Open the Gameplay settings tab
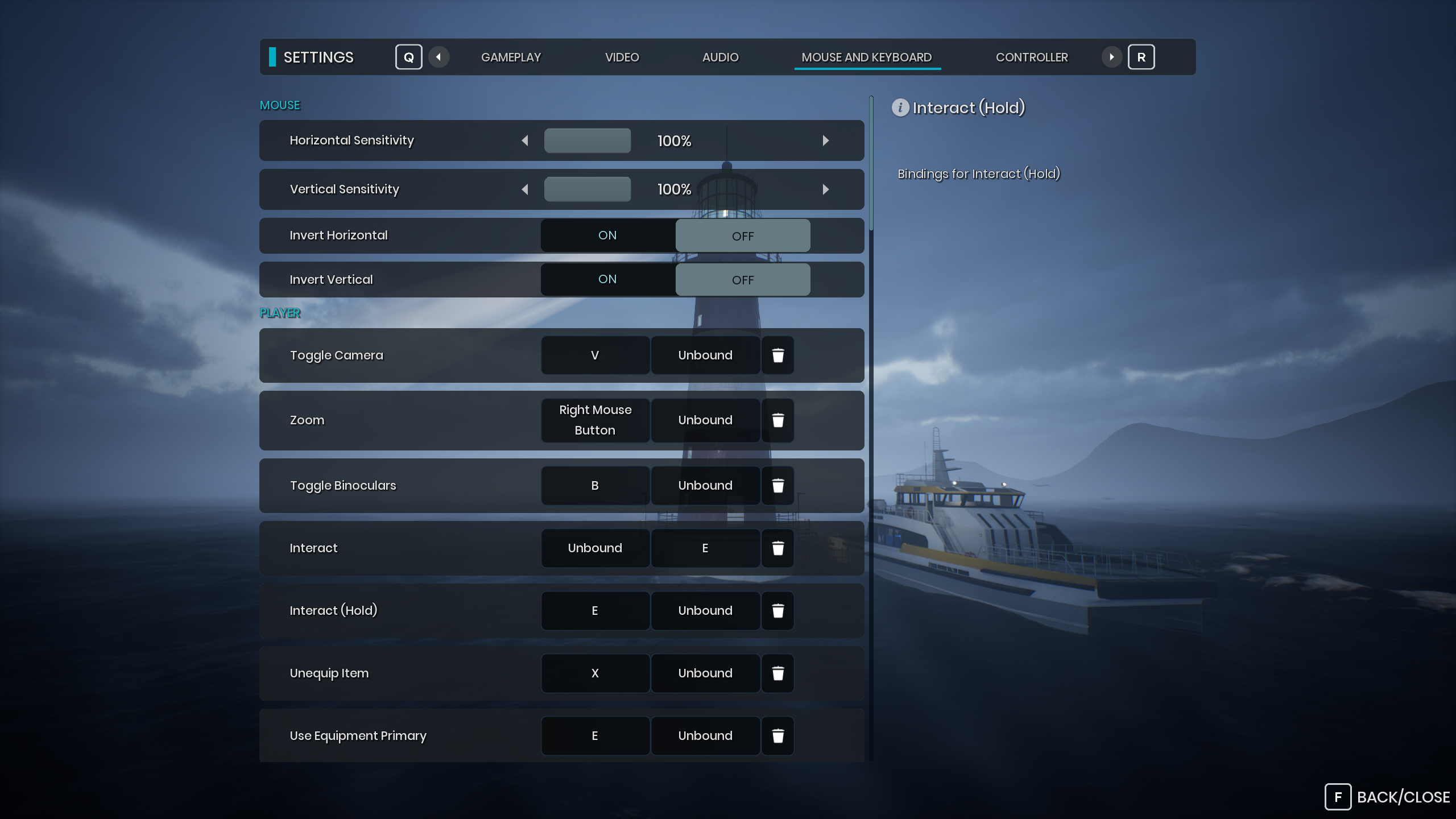 511,57
